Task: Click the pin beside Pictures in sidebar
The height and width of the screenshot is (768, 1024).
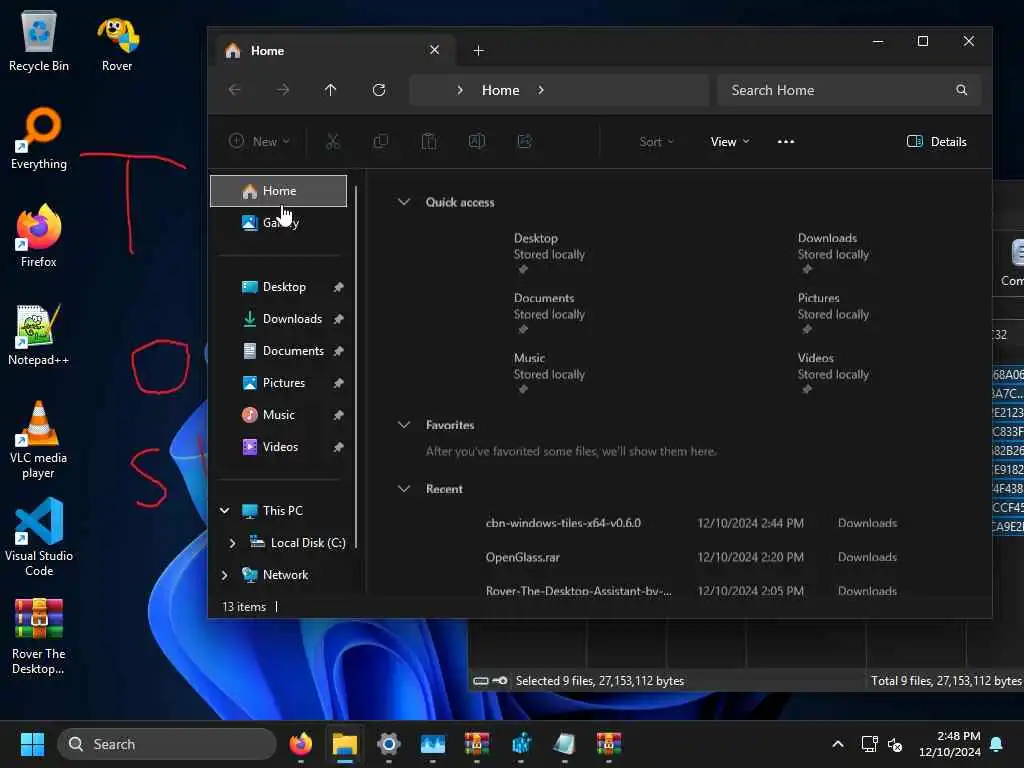Action: [338, 383]
